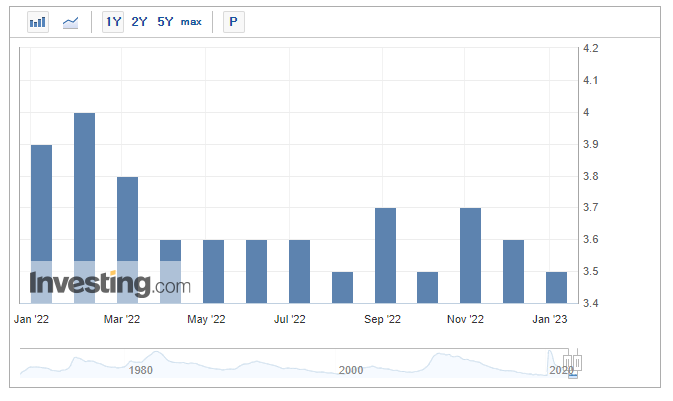The image size is (673, 401).
Task: Click the 'Sep '22' axis label
Action: (382, 319)
